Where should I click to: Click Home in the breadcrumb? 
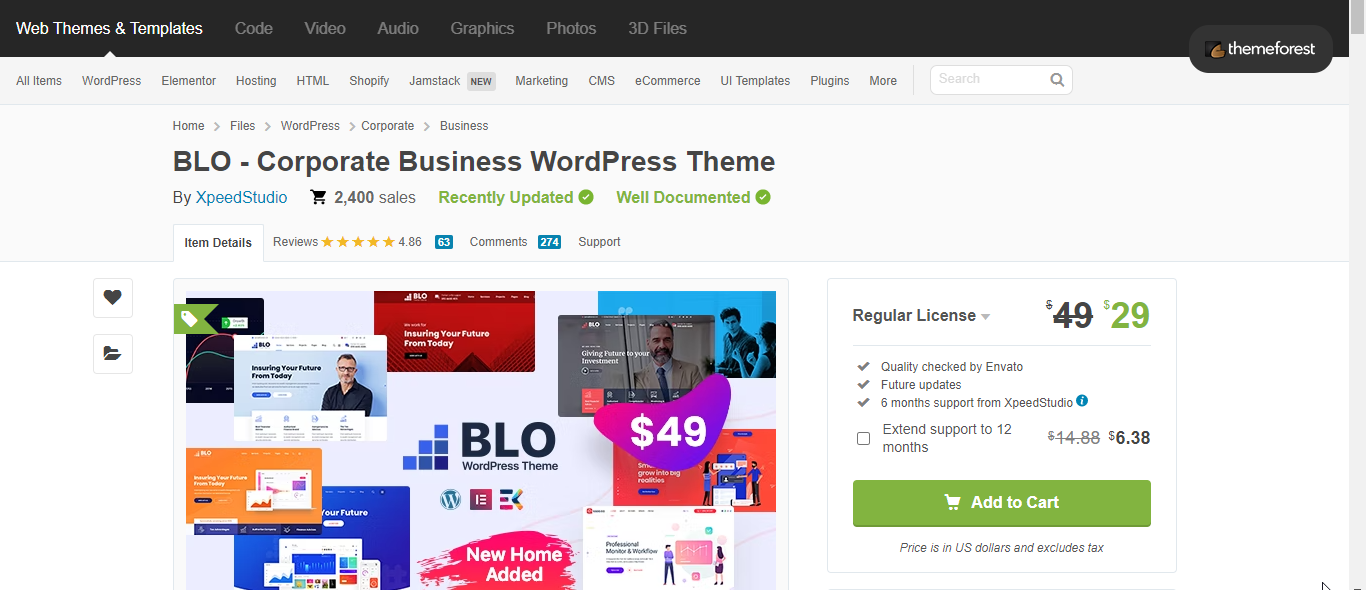[188, 126]
